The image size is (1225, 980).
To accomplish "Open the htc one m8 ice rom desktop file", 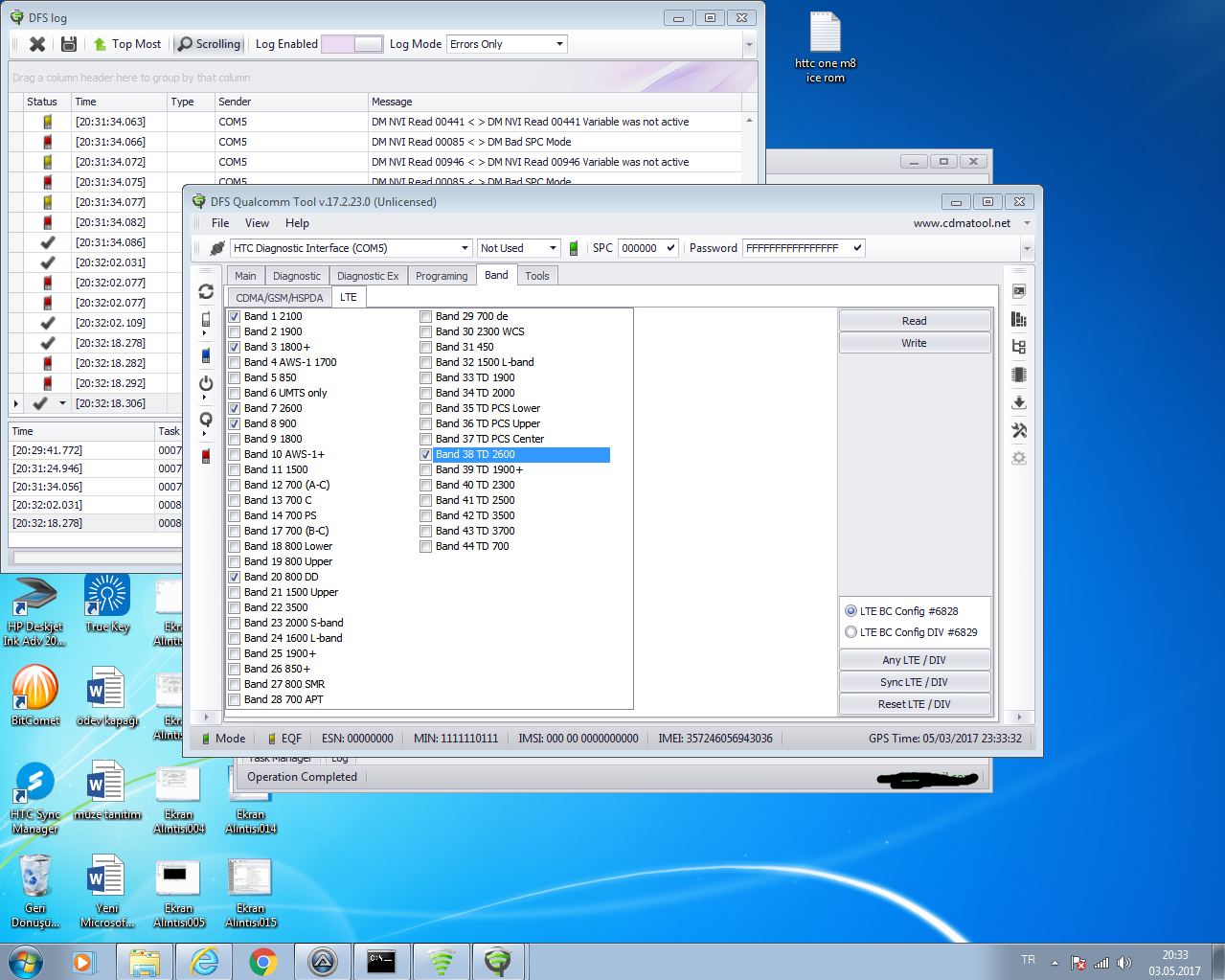I will 826,48.
